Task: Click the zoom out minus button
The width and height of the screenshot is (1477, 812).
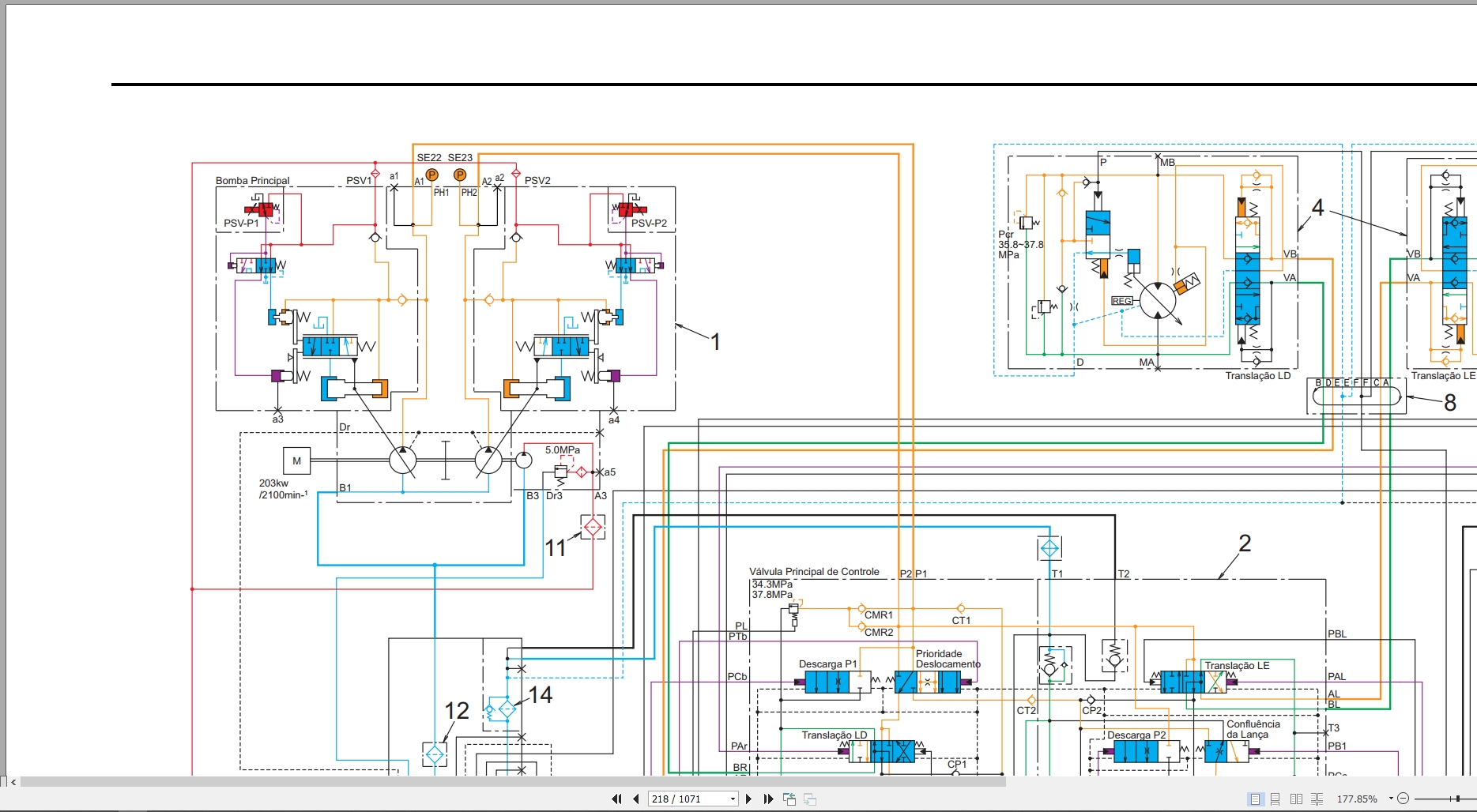Action: 1403,799
